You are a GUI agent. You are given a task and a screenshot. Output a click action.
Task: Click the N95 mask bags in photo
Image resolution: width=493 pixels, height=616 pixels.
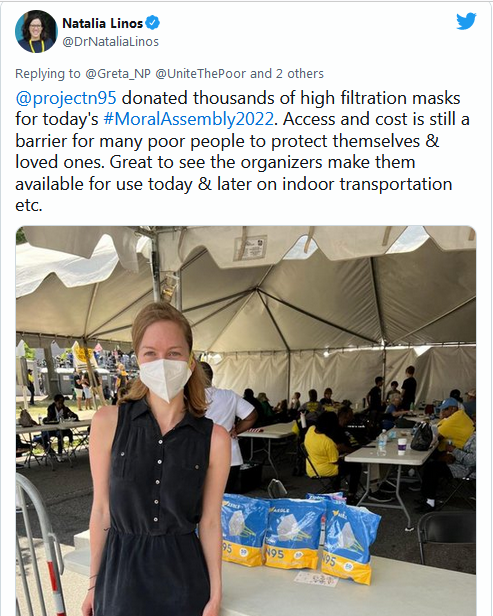[x=301, y=537]
